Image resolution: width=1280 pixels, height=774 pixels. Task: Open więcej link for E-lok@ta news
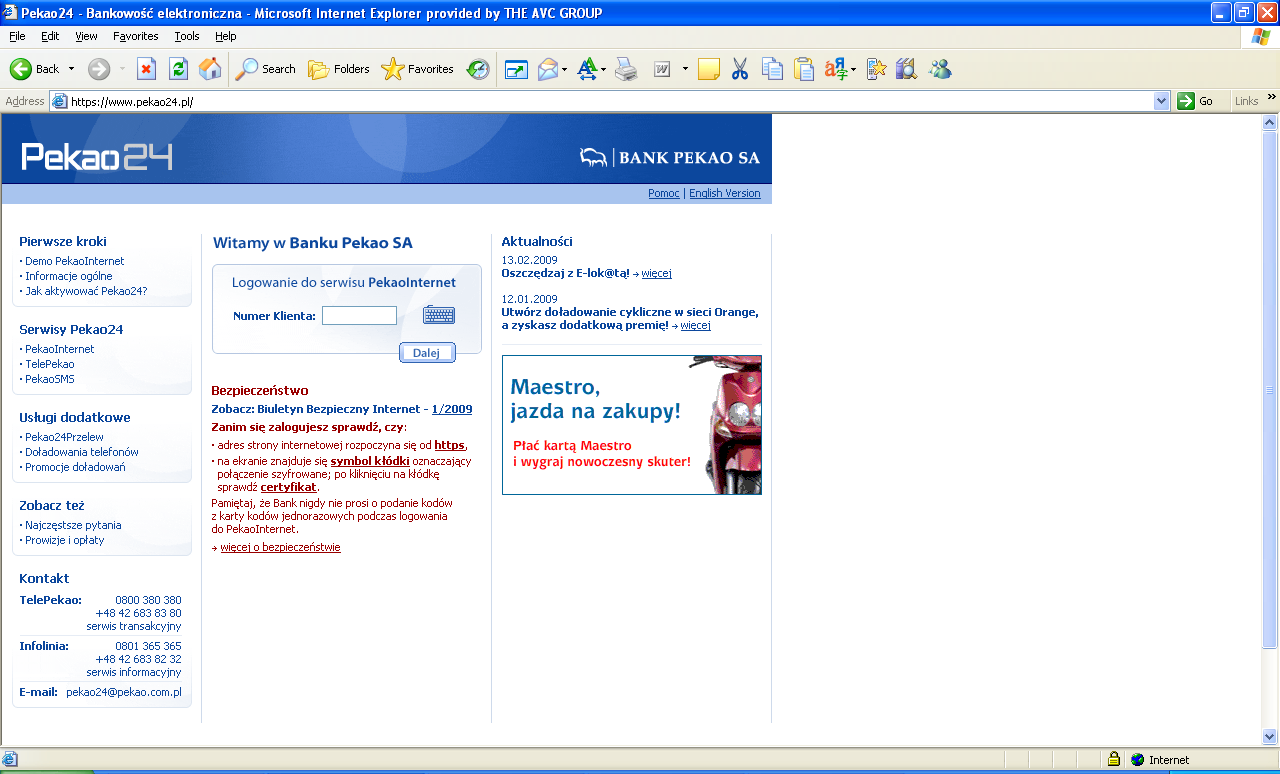656,273
